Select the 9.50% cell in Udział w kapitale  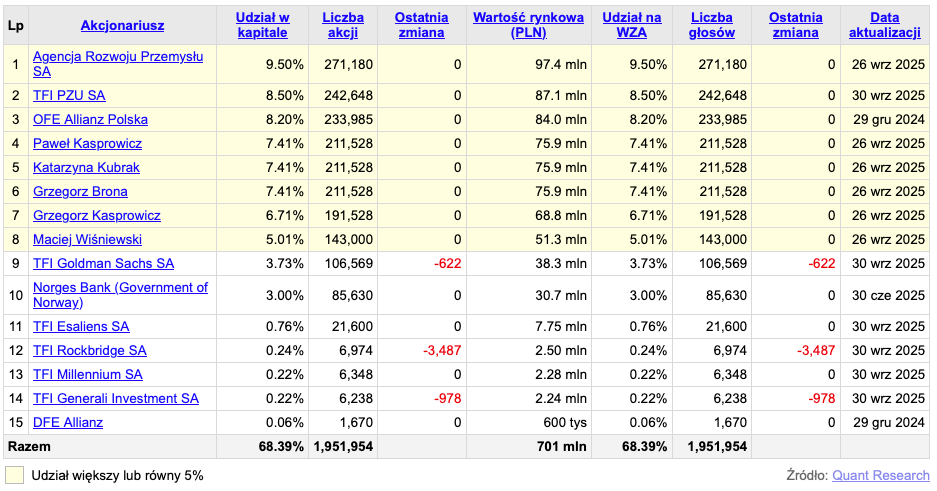(262, 65)
